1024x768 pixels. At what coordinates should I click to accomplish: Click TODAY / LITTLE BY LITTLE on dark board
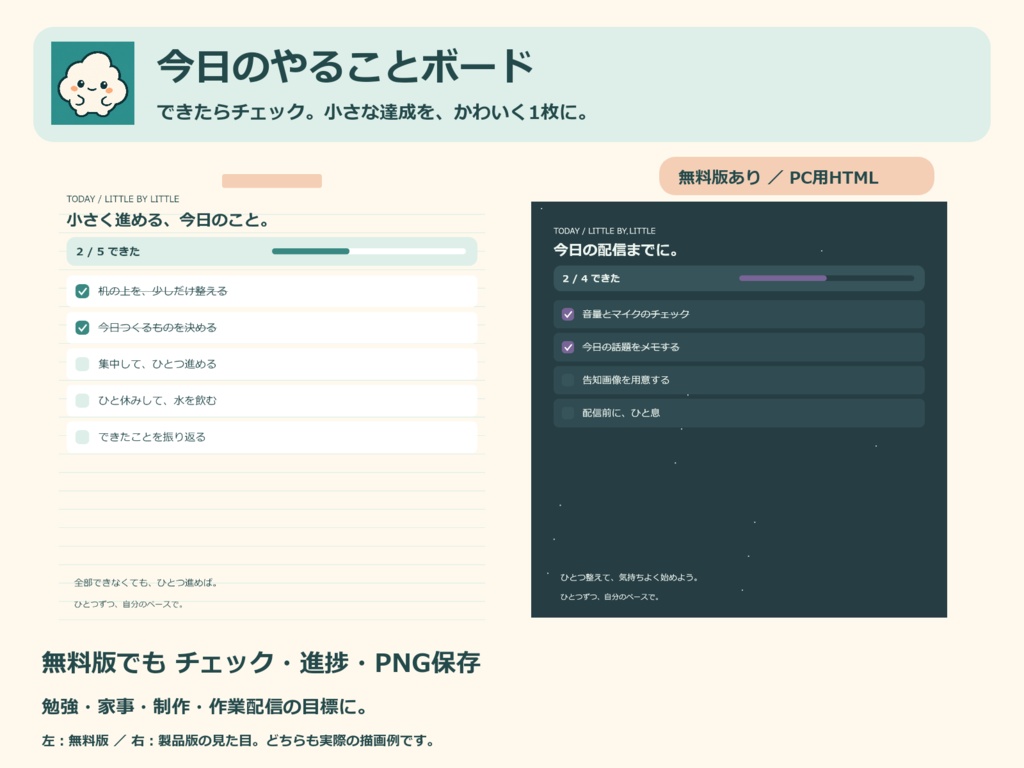click(605, 231)
